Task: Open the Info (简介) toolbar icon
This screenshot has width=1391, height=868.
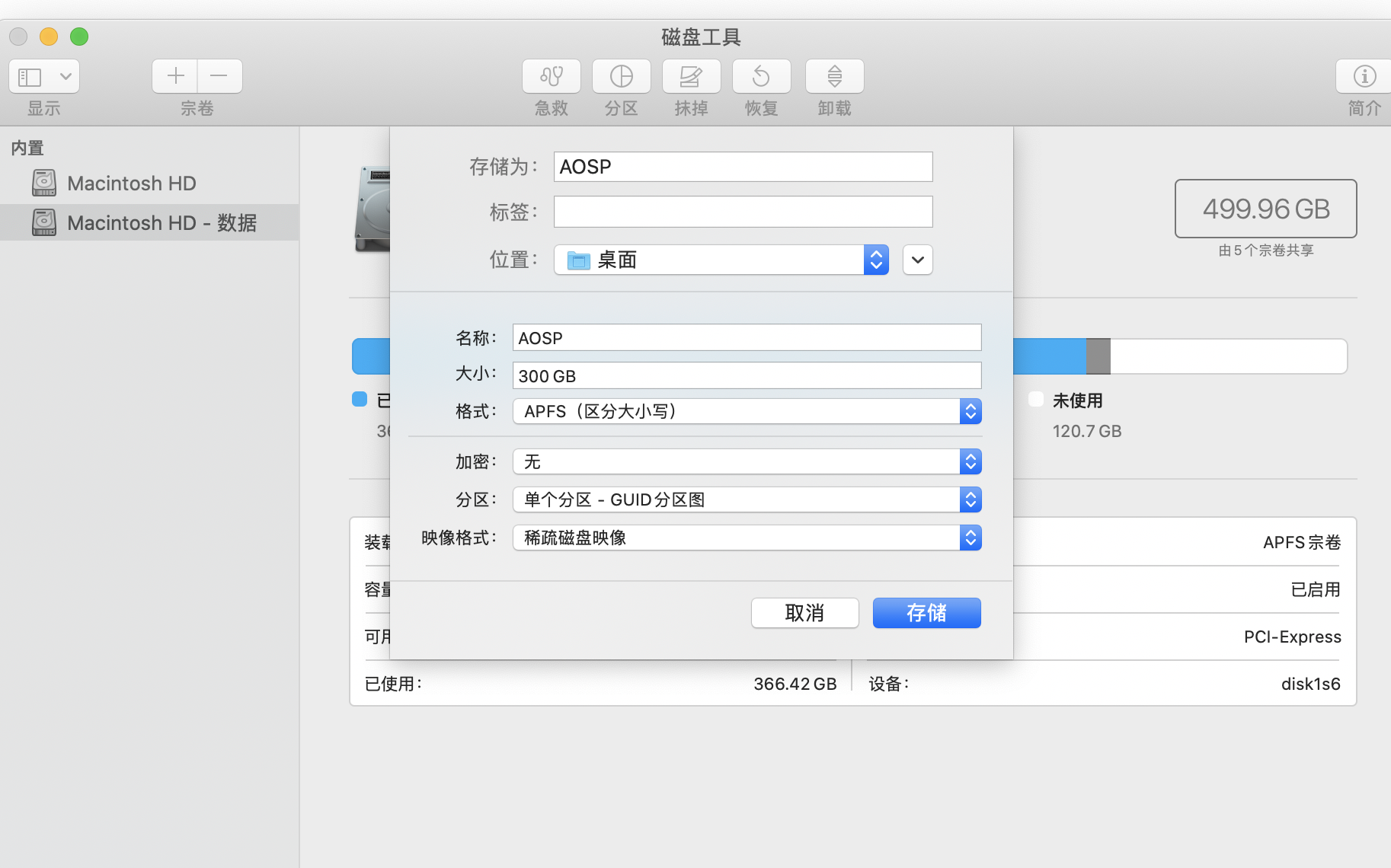Action: coord(1364,76)
